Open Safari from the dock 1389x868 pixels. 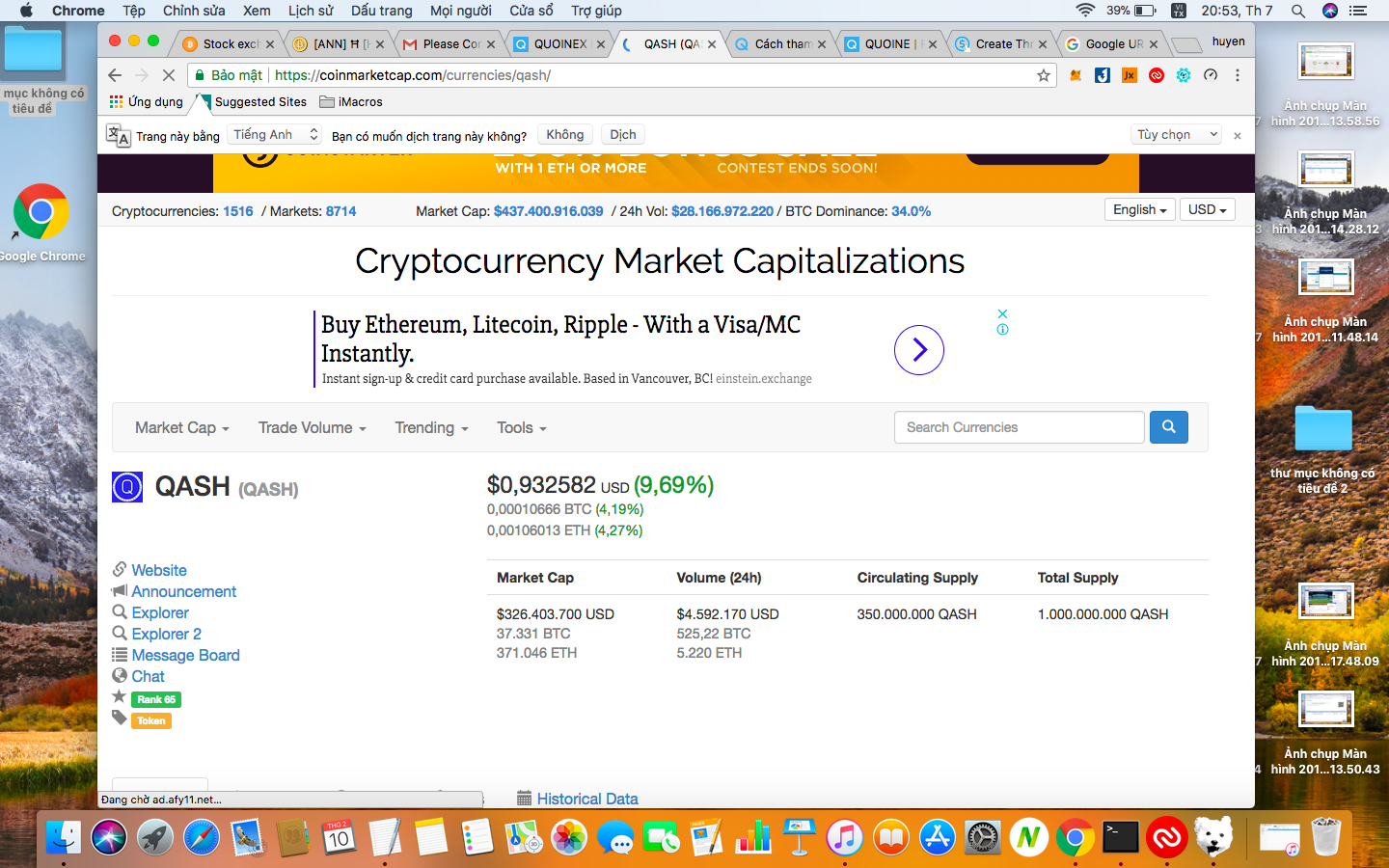202,837
